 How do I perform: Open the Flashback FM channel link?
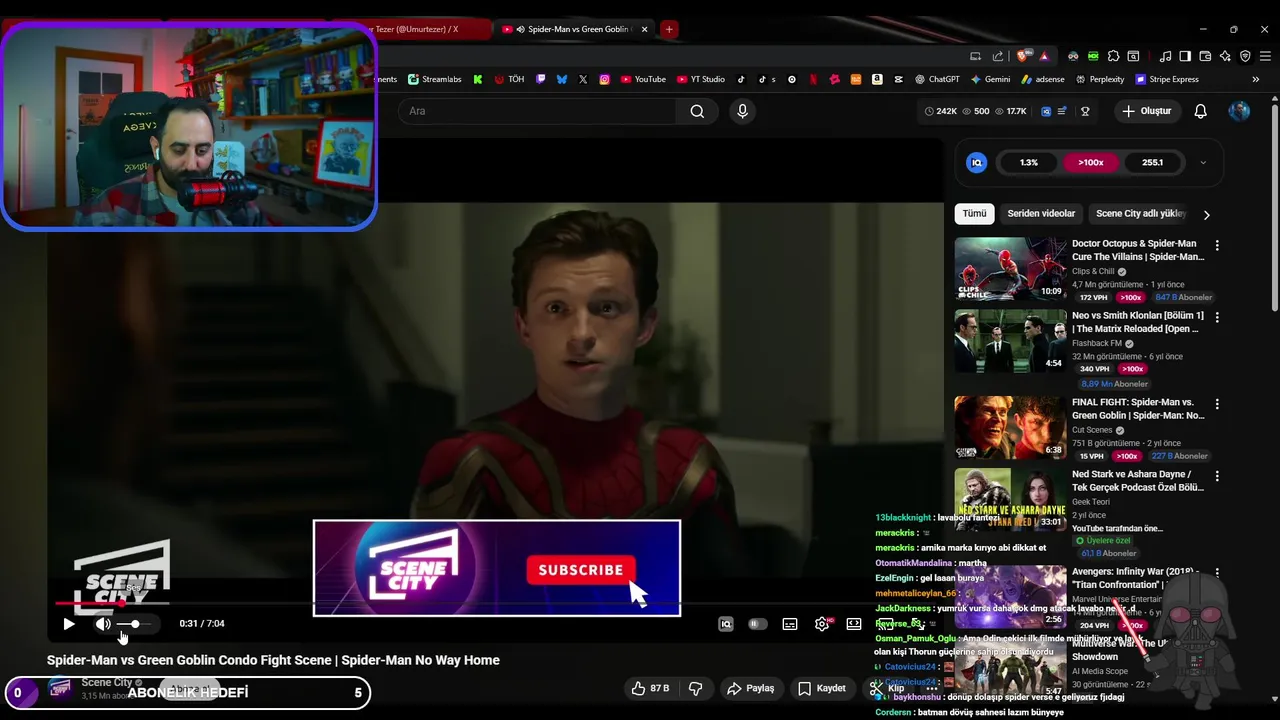tap(1097, 343)
